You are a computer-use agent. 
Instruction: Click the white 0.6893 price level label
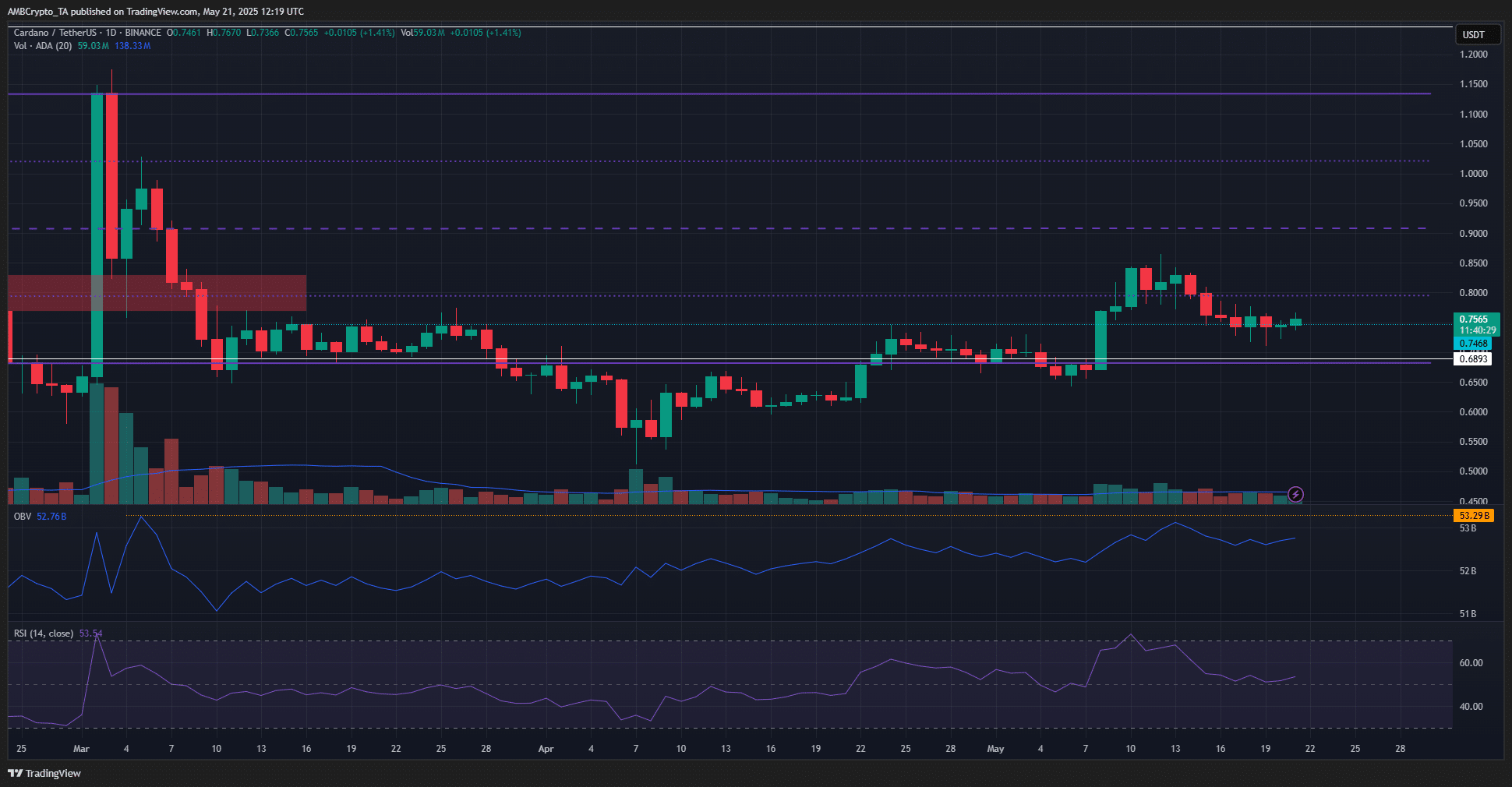tap(1473, 359)
